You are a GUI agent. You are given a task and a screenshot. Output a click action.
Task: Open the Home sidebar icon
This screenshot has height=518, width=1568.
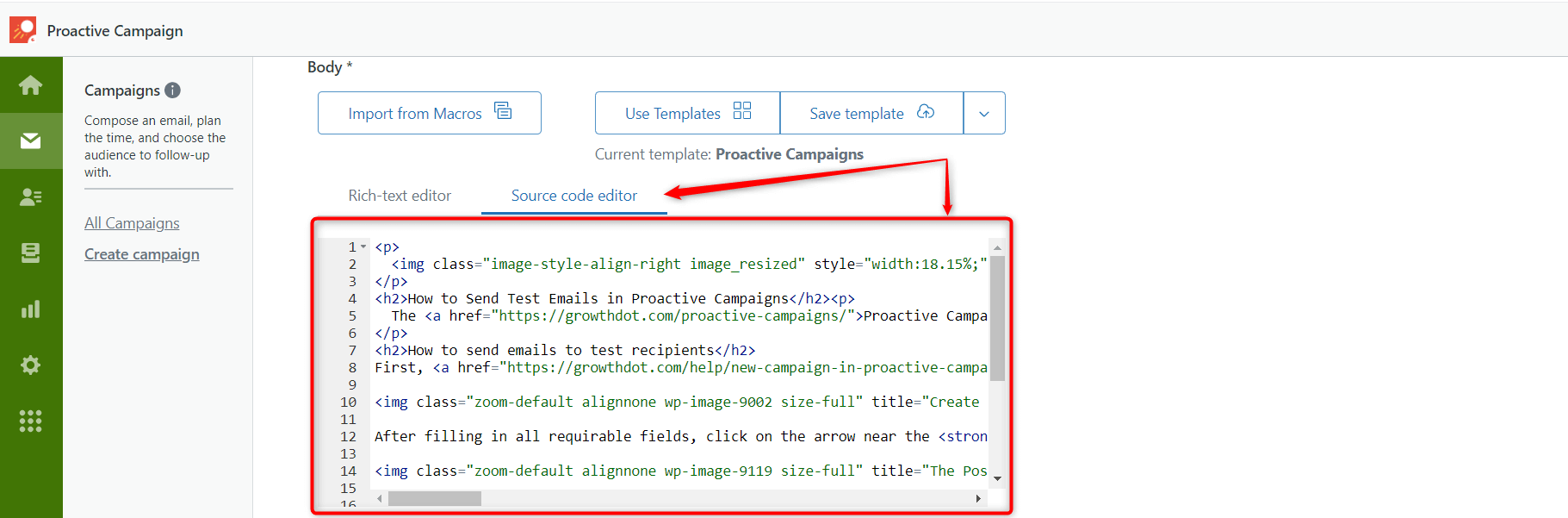point(31,85)
